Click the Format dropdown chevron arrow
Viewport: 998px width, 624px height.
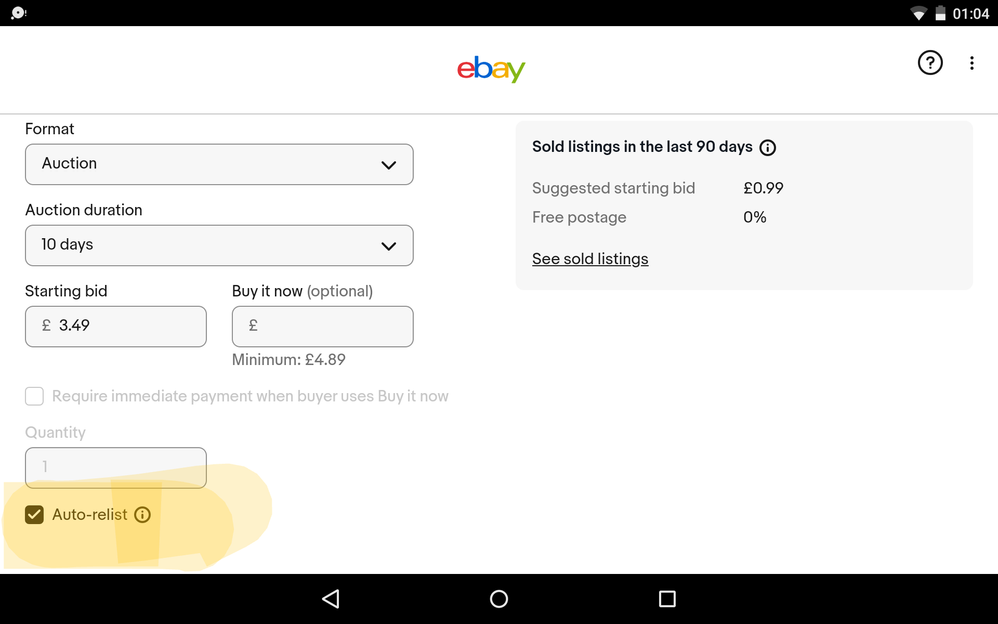tap(389, 165)
